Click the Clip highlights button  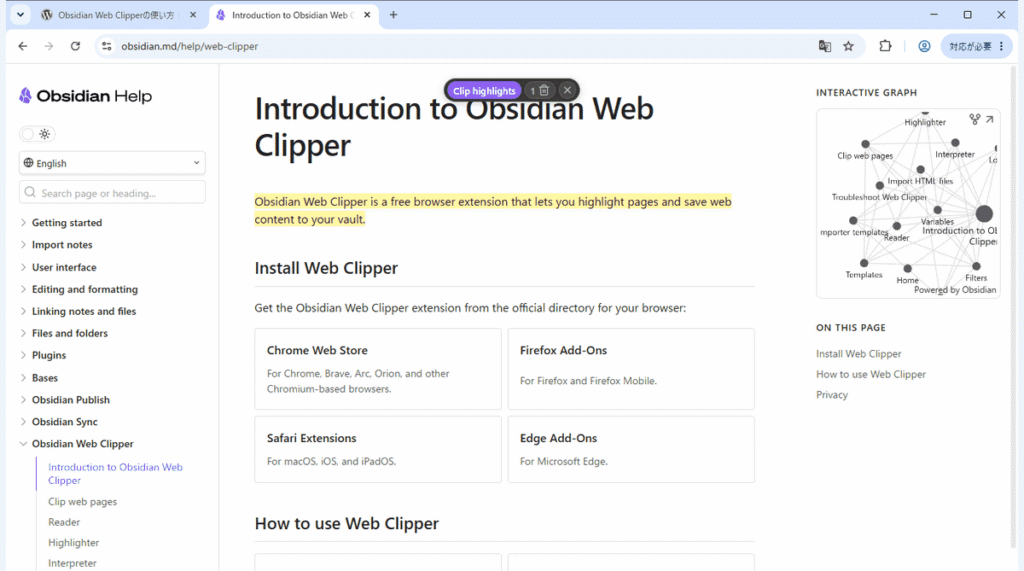tap(484, 91)
